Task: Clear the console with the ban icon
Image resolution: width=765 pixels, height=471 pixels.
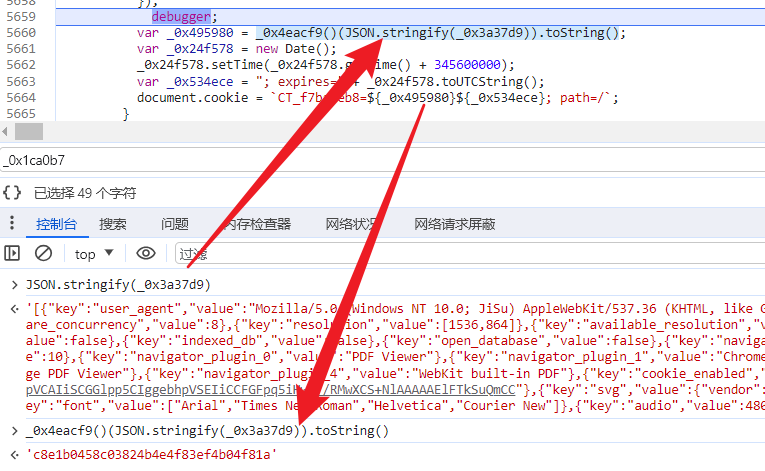Action: [x=43, y=253]
